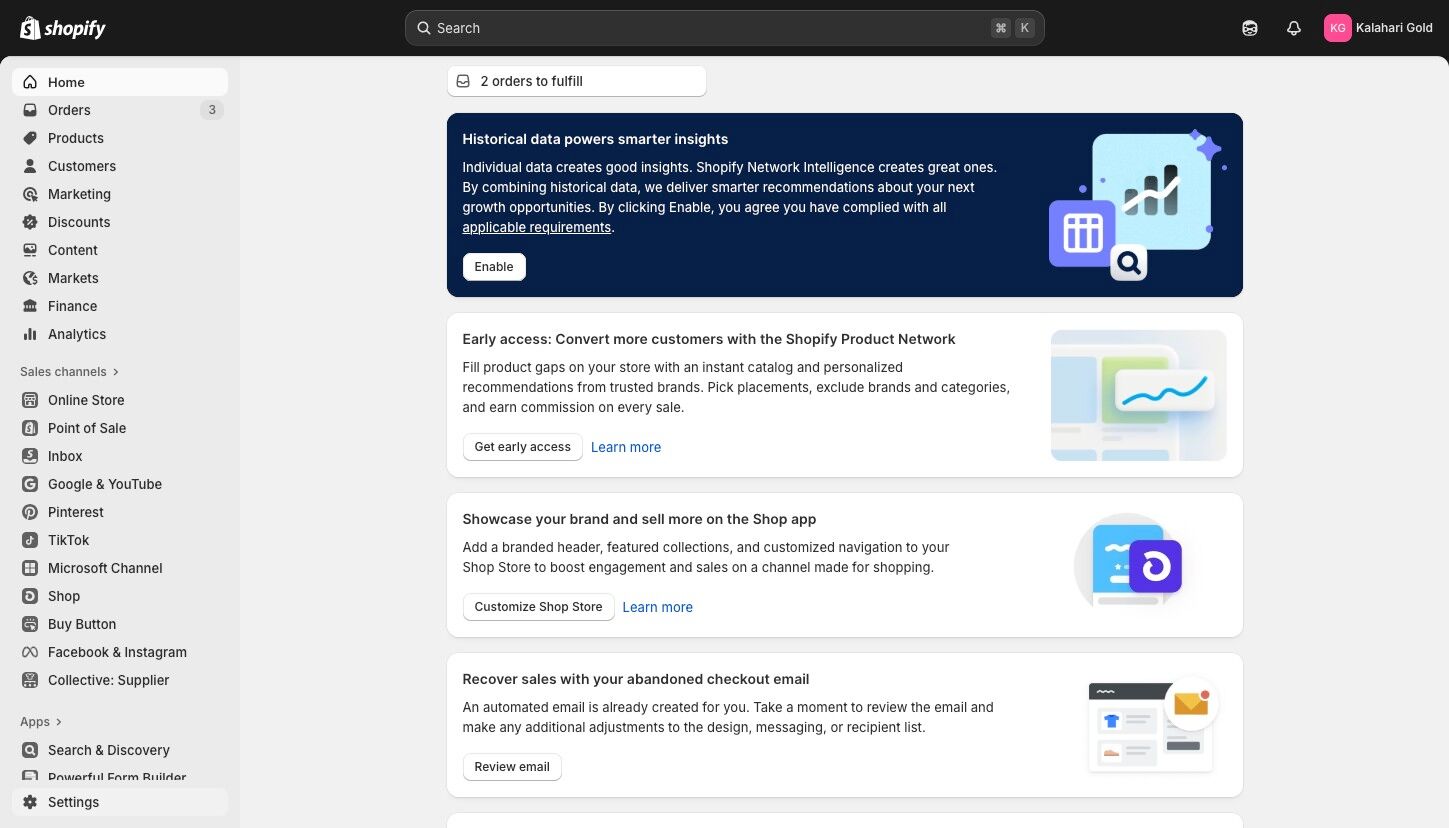Open the 2 orders to fulfill card
Image resolution: width=1449 pixels, height=828 pixels.
click(x=577, y=81)
